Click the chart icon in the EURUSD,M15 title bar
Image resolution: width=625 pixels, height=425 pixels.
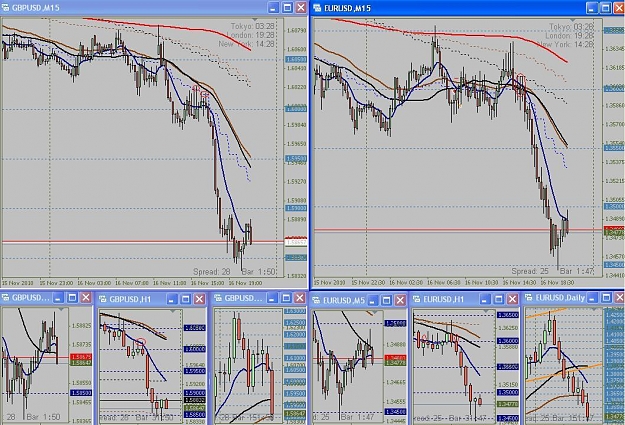(318, 8)
